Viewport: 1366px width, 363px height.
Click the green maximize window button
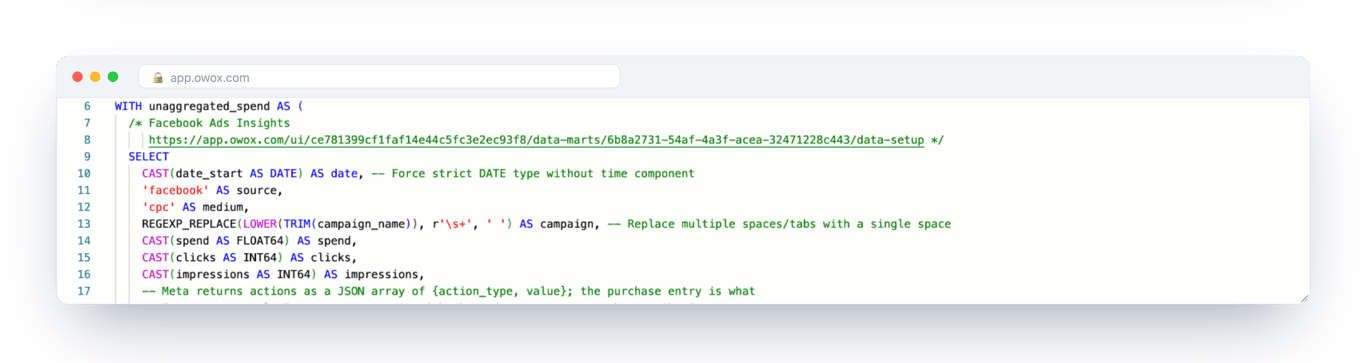pos(113,77)
